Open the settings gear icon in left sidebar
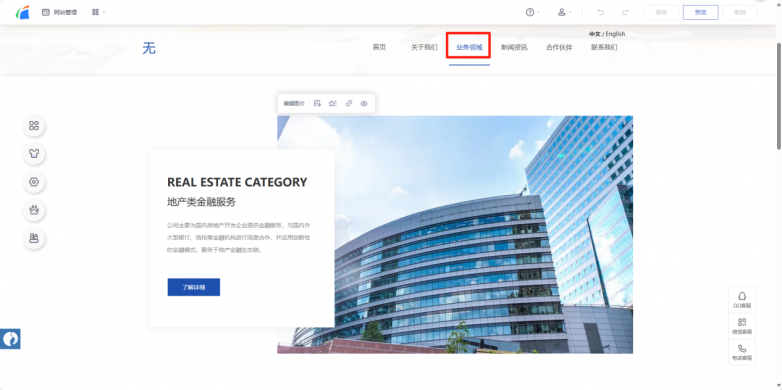Screen dimensions: 782x390 (34, 182)
